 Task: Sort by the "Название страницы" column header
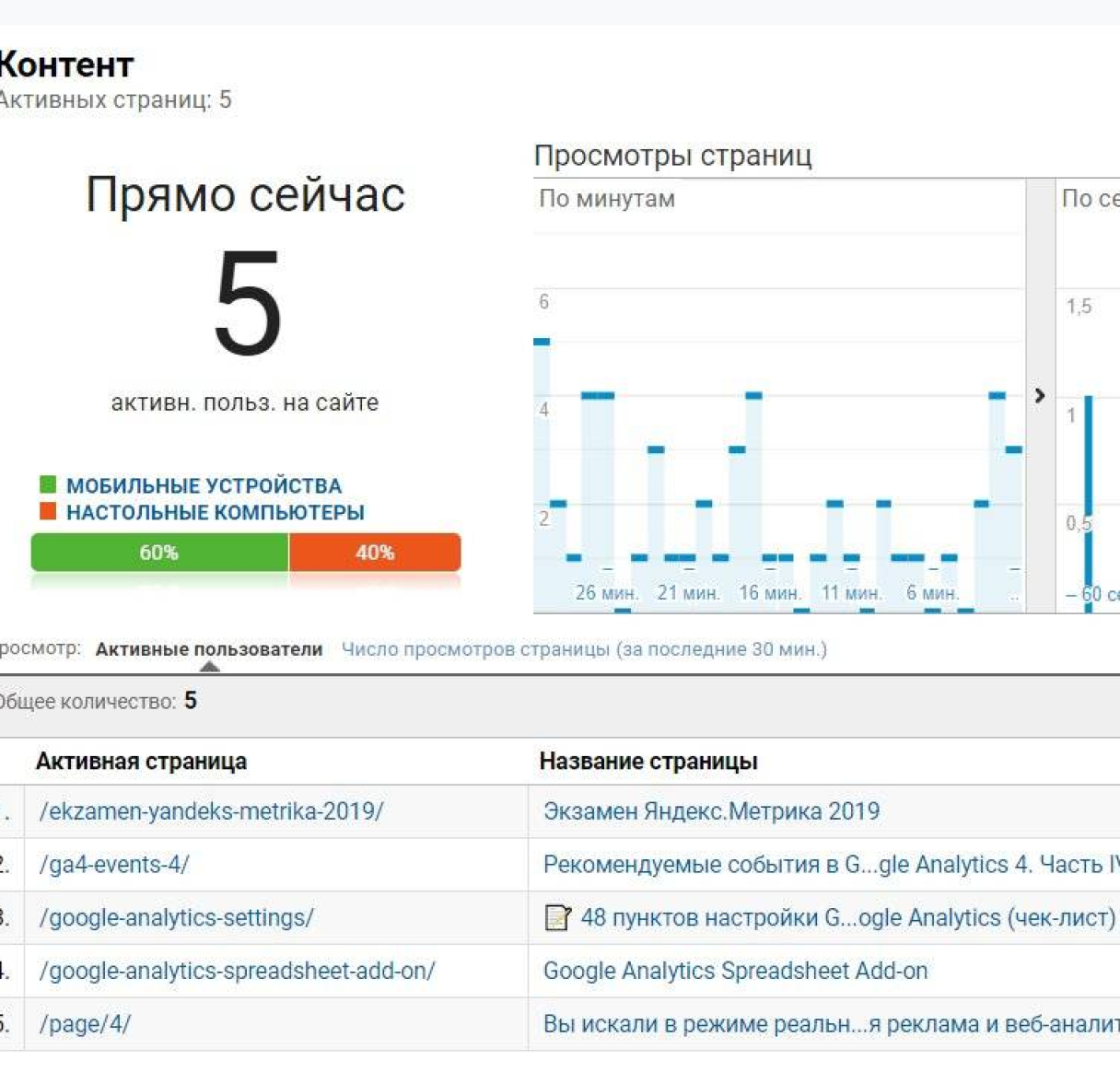[x=648, y=762]
